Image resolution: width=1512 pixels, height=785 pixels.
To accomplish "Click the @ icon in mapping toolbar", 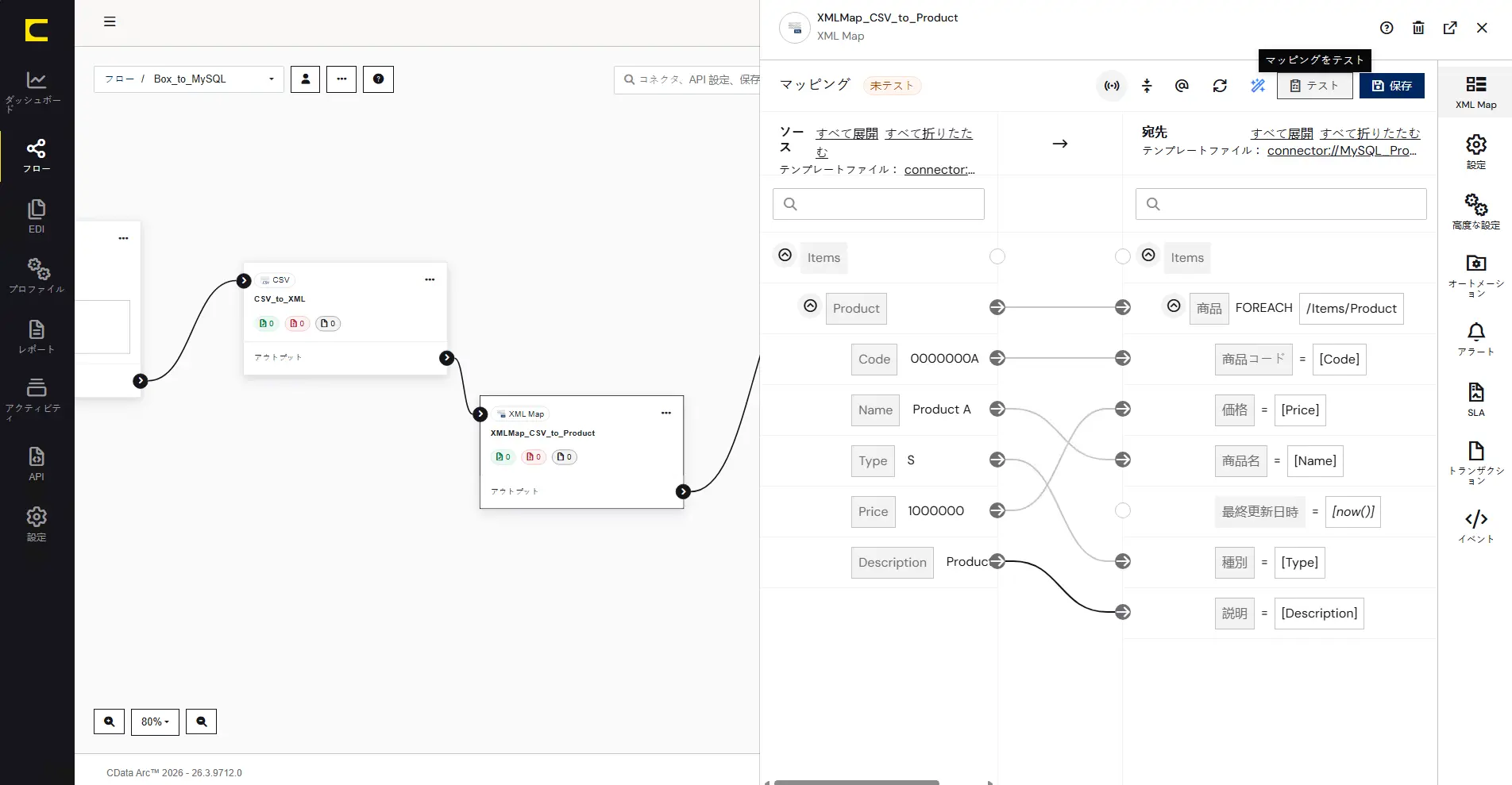I will click(x=1182, y=86).
